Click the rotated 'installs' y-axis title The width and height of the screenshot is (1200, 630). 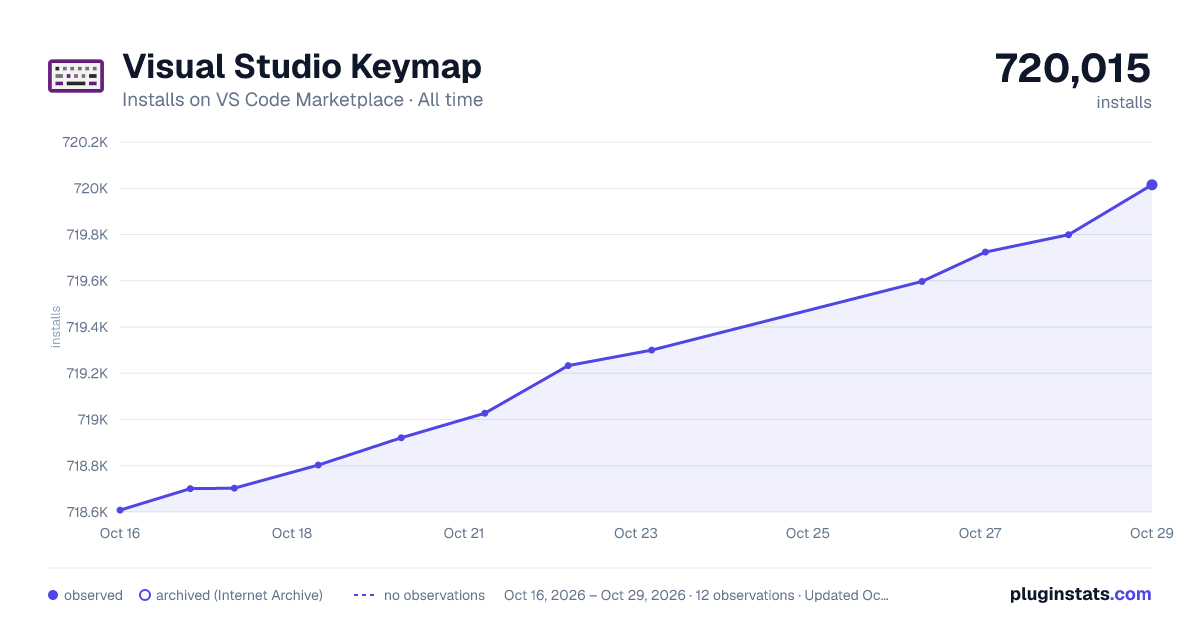(56, 327)
